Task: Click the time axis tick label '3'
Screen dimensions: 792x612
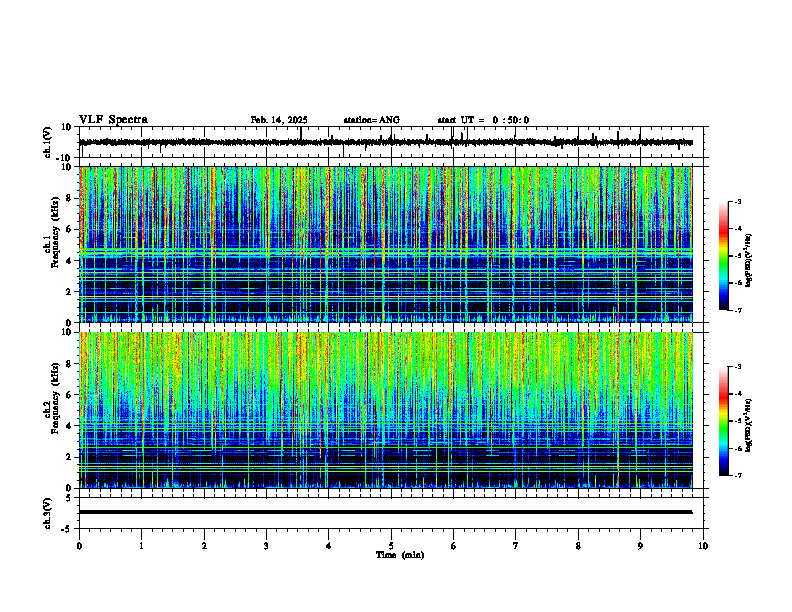Action: [266, 546]
